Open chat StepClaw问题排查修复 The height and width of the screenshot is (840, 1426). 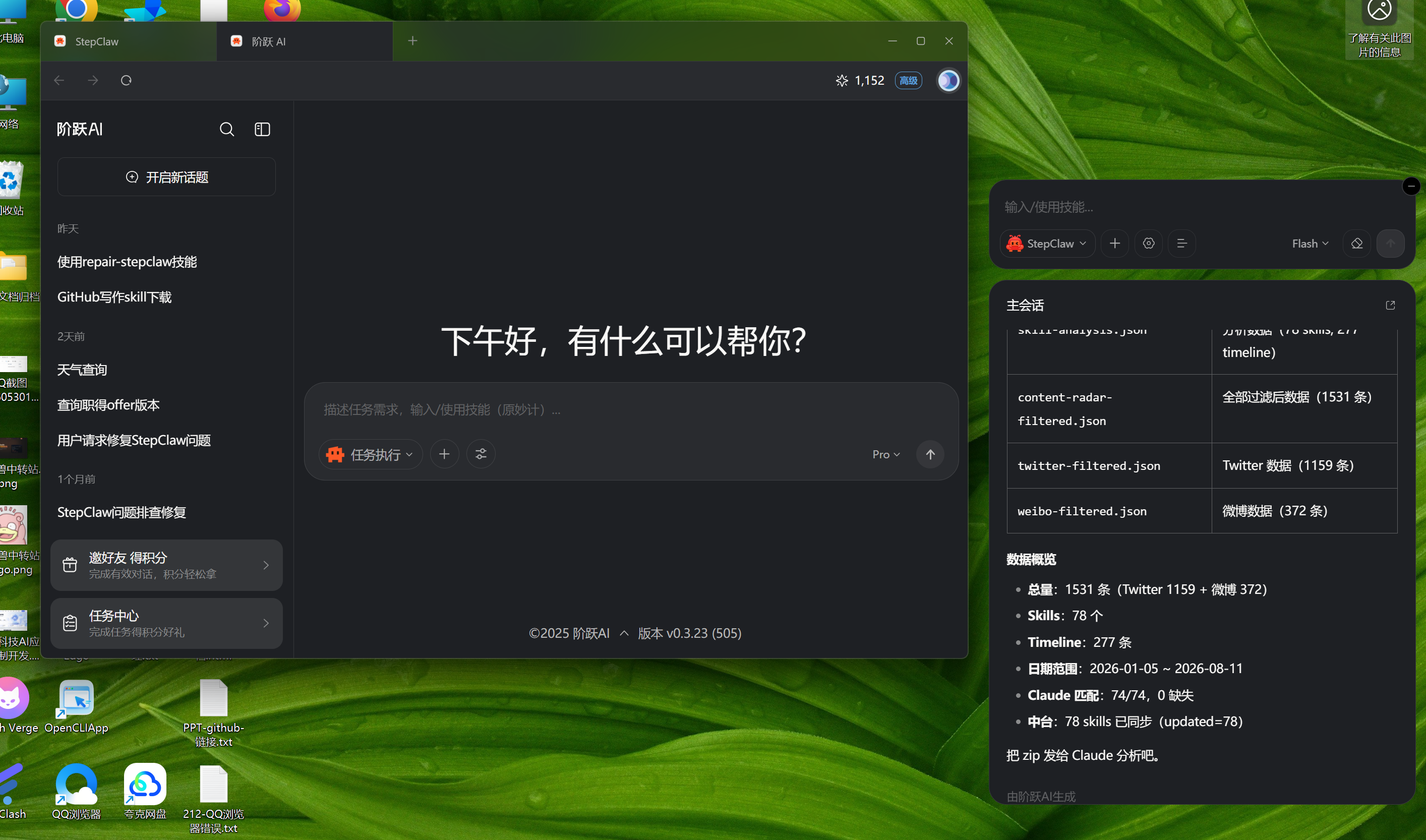point(122,512)
